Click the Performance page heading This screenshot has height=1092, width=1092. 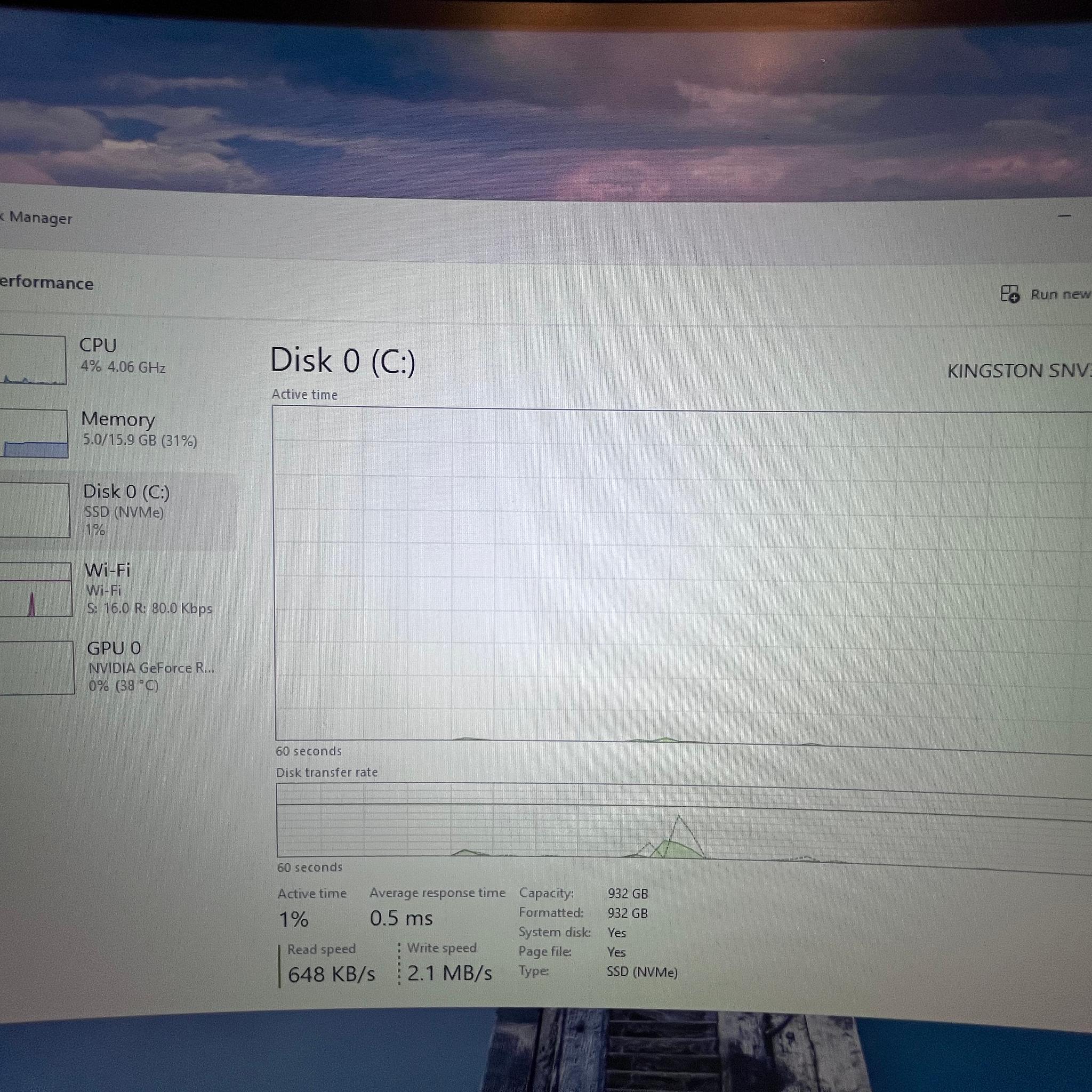[x=46, y=283]
